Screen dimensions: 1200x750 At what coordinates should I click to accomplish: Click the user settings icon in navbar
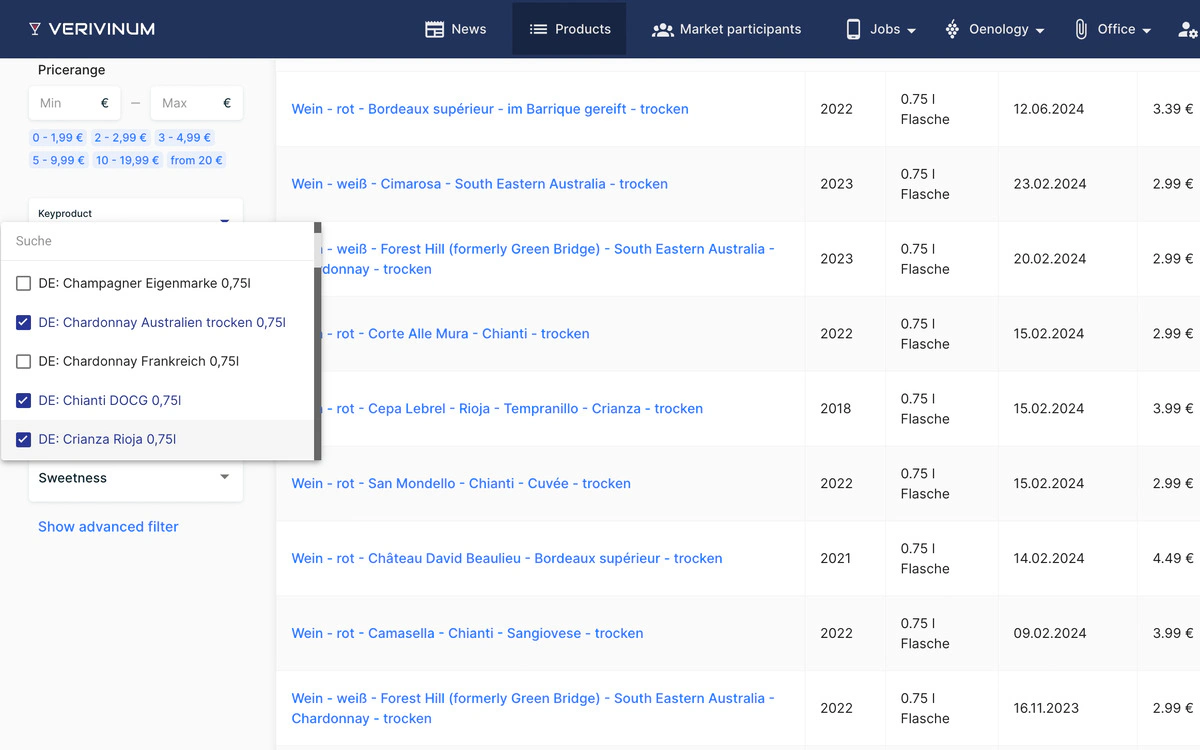(1187, 30)
